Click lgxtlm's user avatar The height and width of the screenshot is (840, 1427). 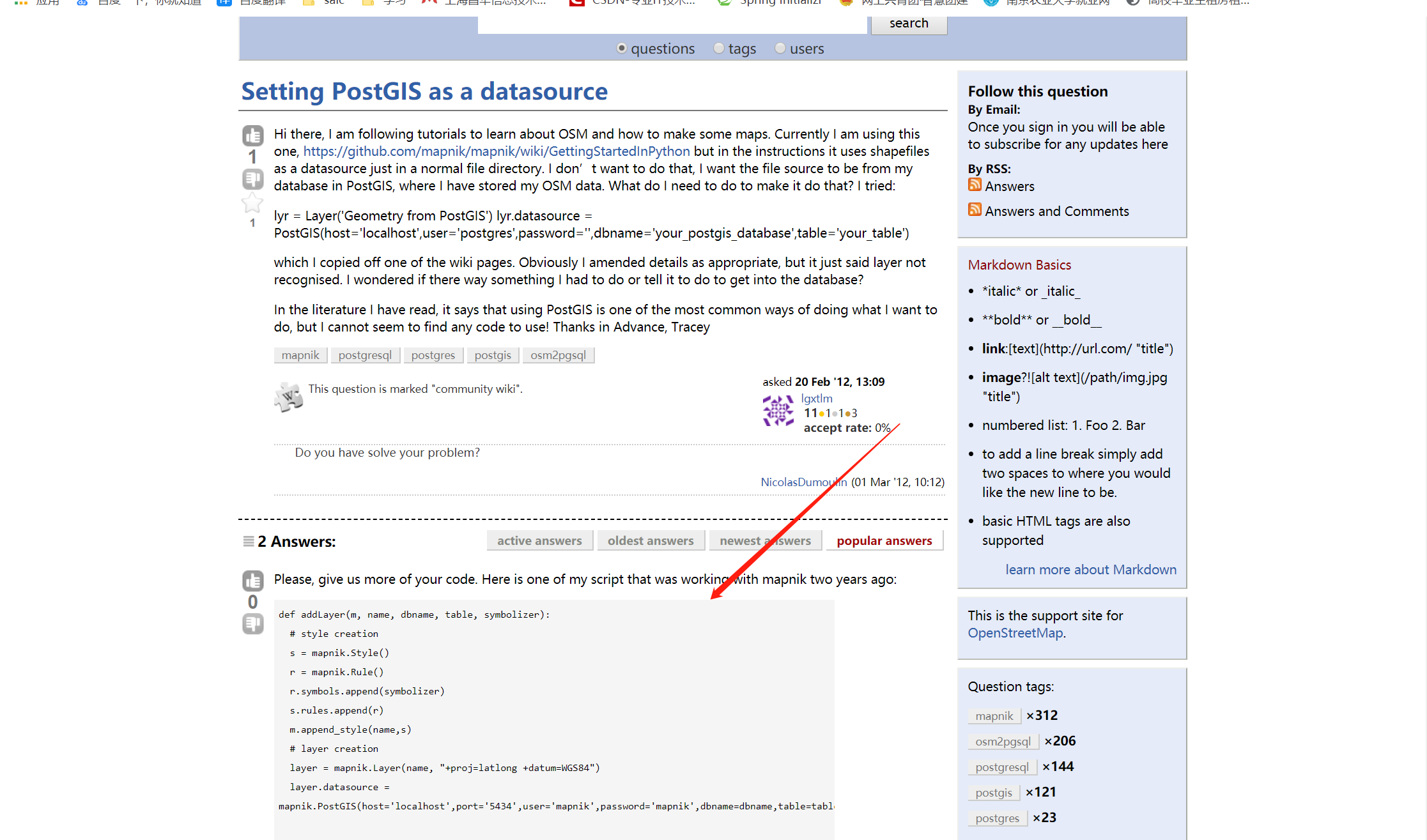pos(778,411)
